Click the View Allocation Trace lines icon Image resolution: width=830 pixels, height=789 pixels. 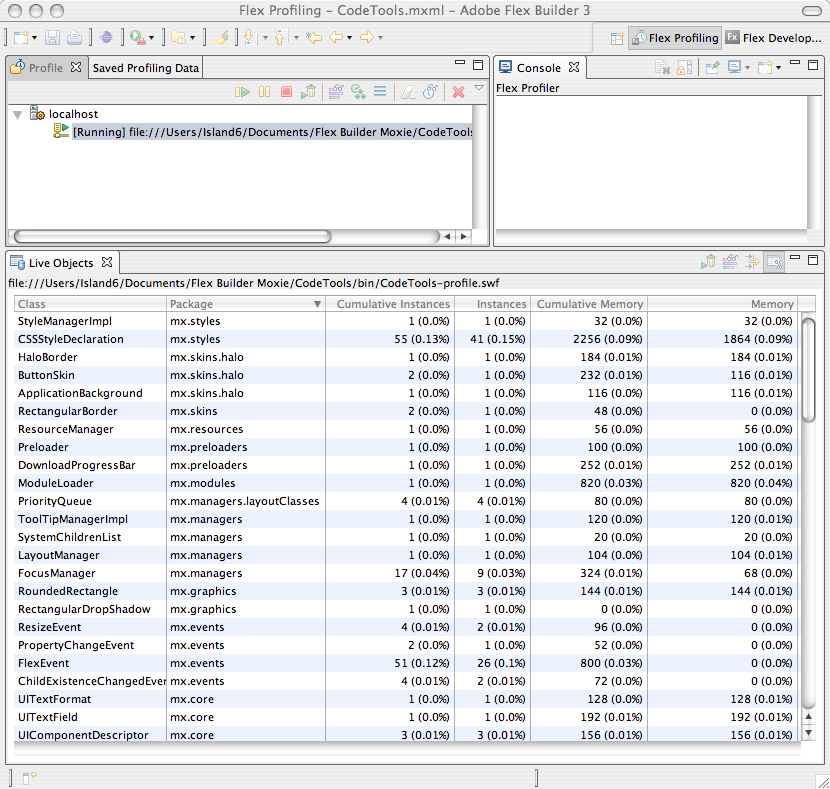(x=380, y=92)
